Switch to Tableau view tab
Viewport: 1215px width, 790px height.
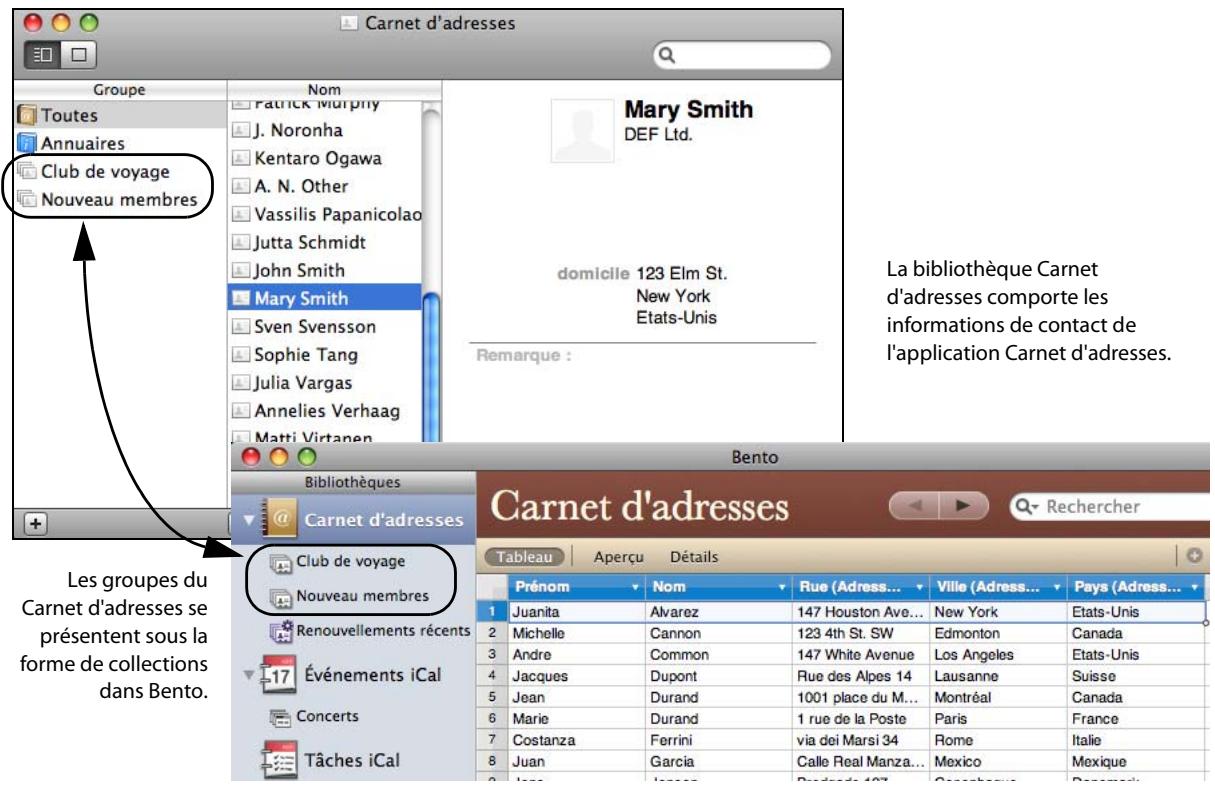point(526,555)
